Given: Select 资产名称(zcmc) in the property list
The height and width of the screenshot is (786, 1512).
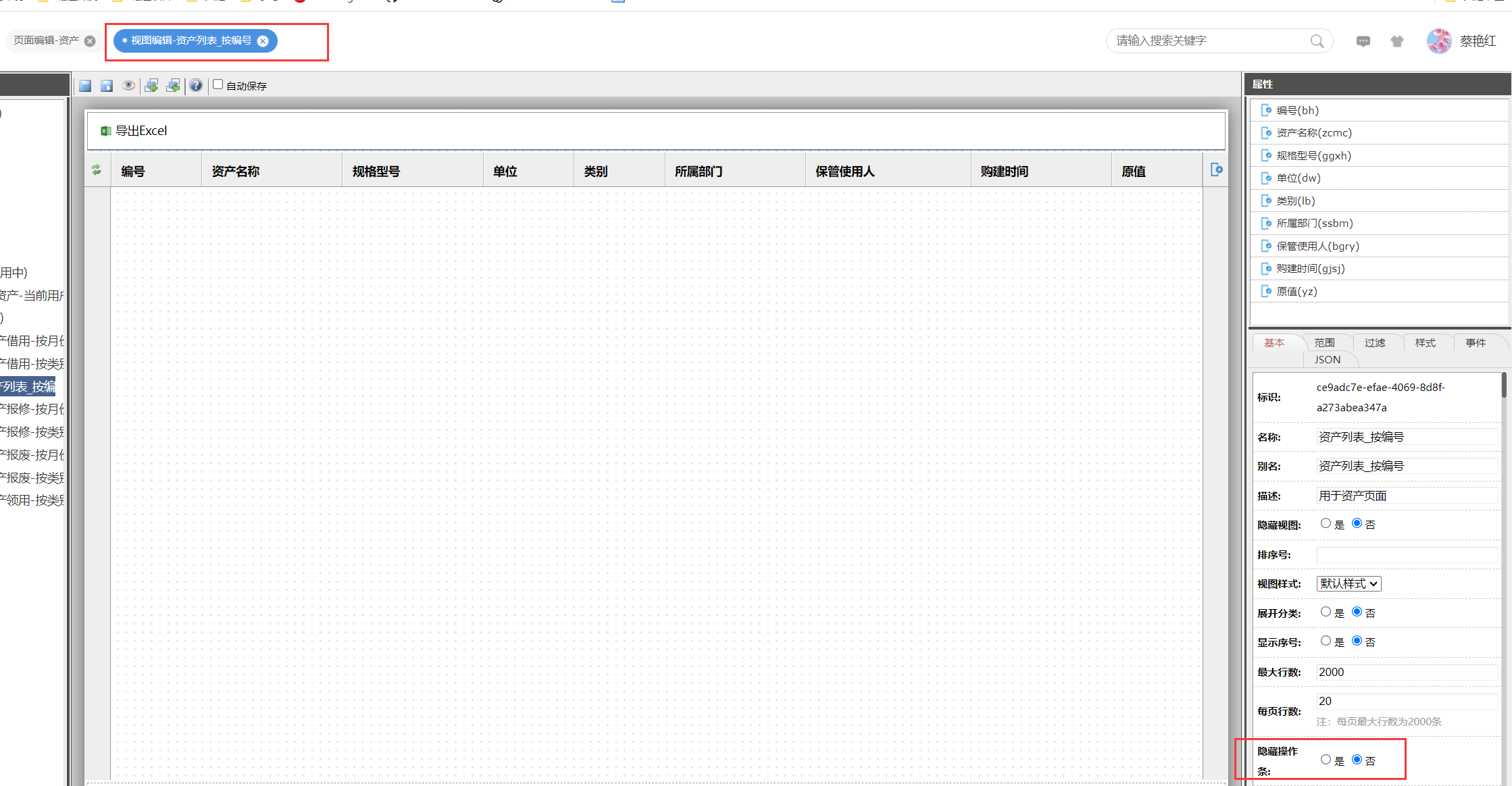Looking at the screenshot, I should [1313, 133].
